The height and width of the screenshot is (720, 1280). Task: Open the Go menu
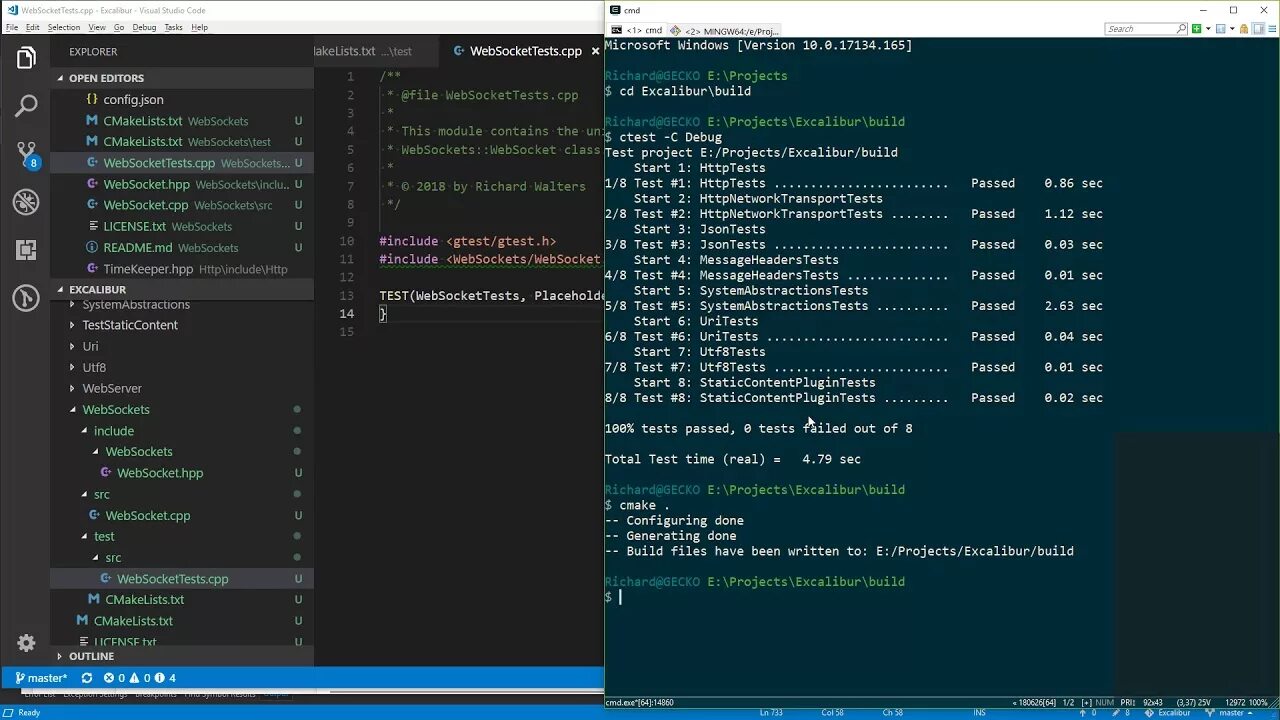point(119,27)
